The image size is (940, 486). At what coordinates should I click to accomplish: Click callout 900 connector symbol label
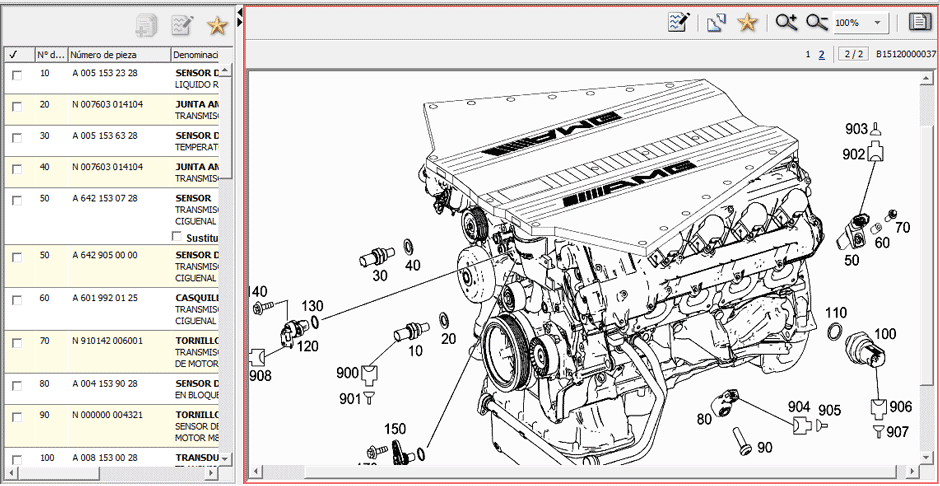[x=348, y=373]
